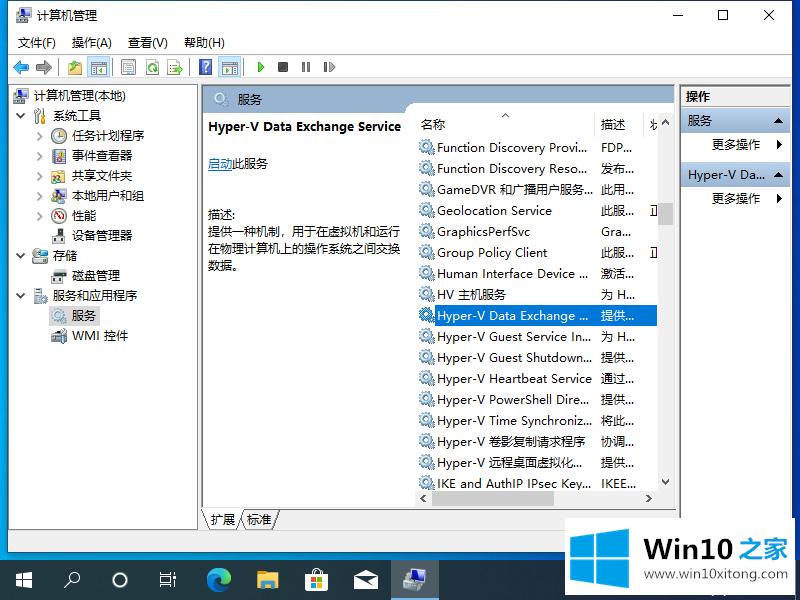The height and width of the screenshot is (600, 800).
Task: Open the 文件(F) menu
Action: click(x=37, y=43)
